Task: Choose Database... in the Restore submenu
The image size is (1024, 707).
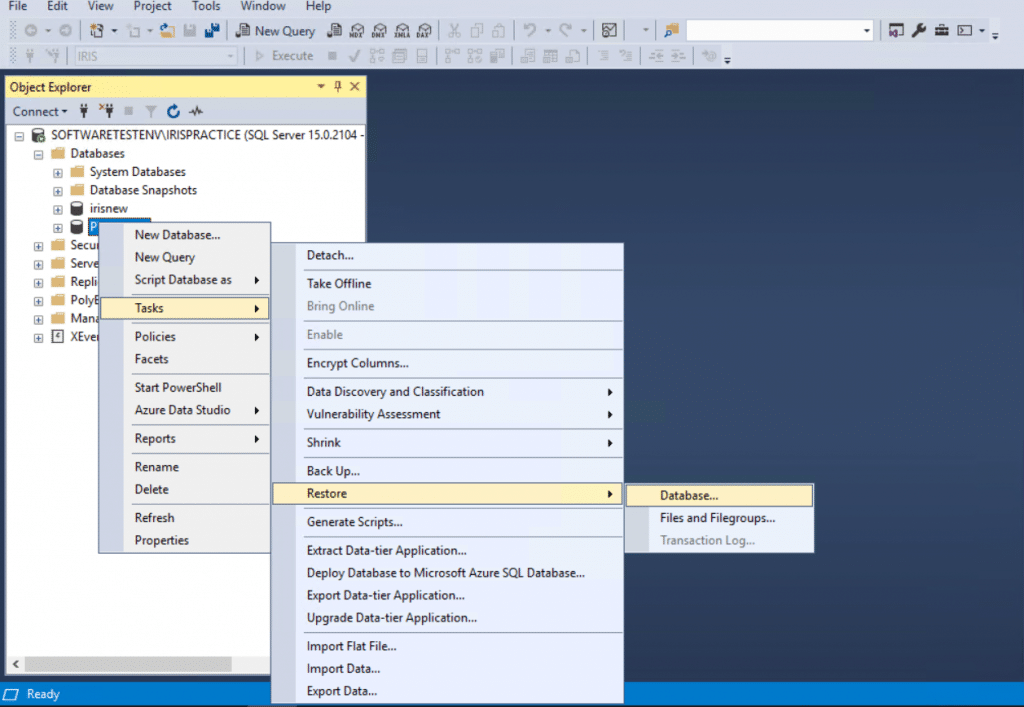Action: point(720,495)
